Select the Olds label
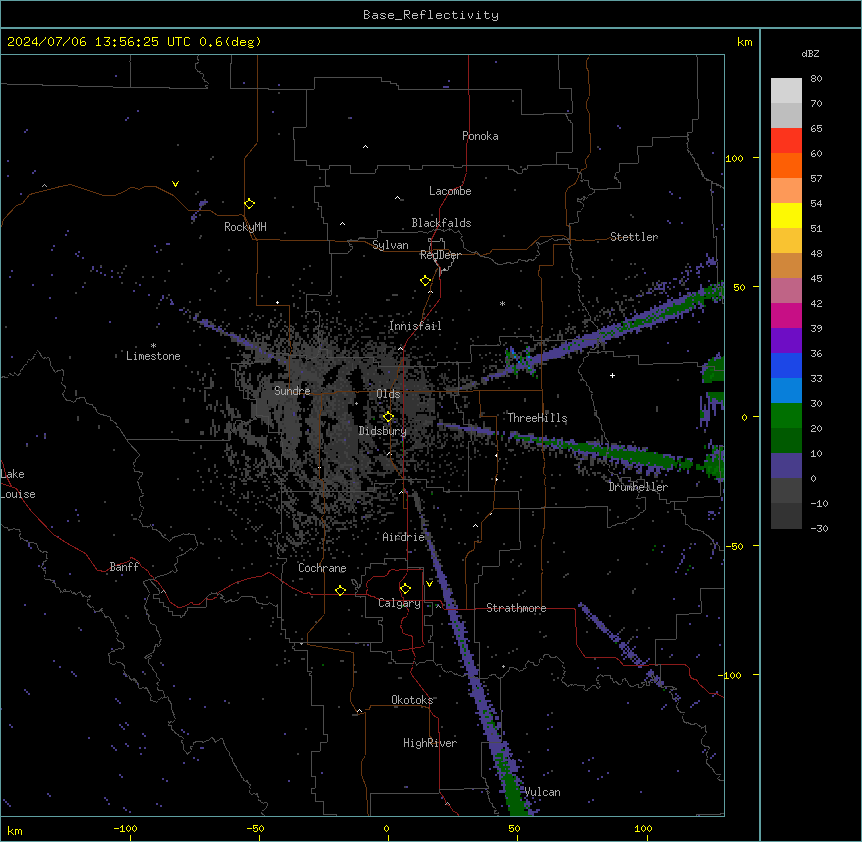Image resolution: width=862 pixels, height=842 pixels. pyautogui.click(x=388, y=394)
